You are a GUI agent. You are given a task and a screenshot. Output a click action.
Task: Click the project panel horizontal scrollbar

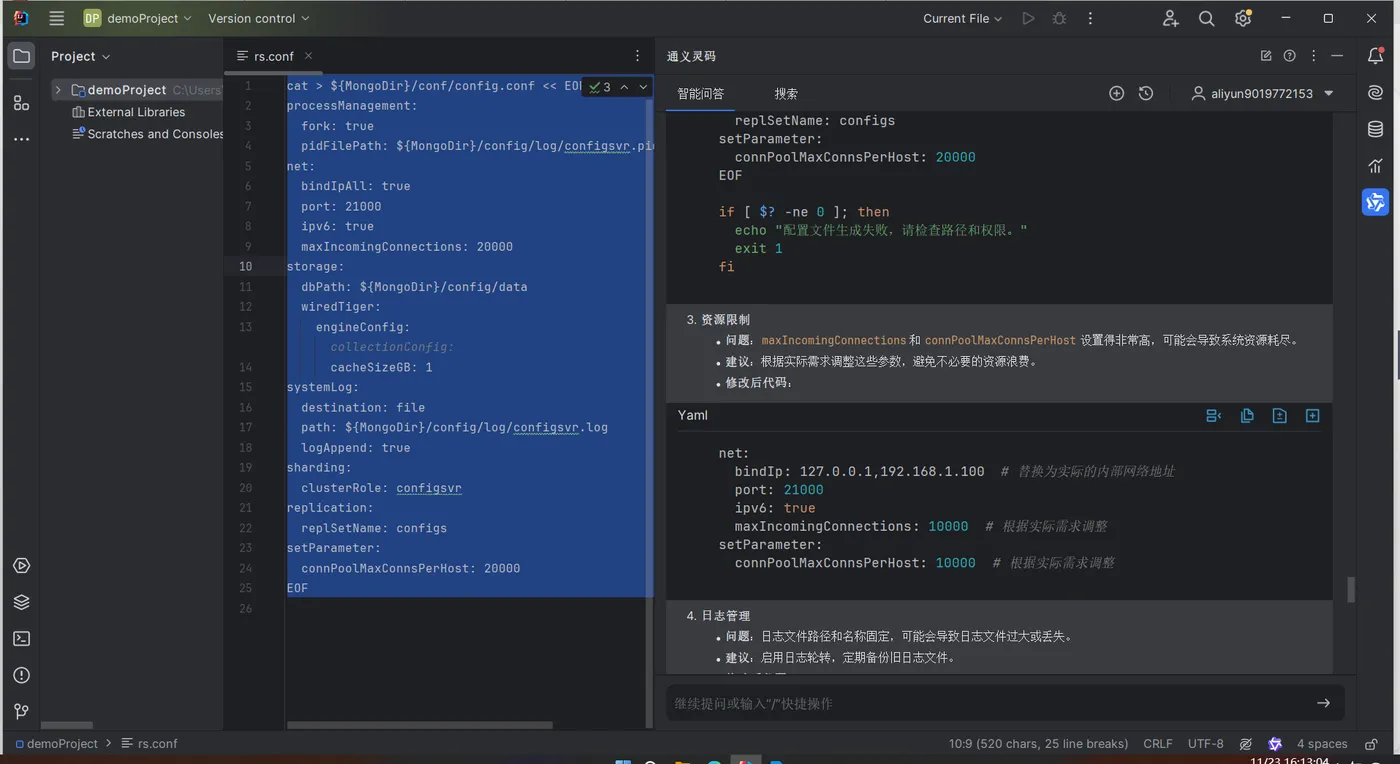coord(66,725)
